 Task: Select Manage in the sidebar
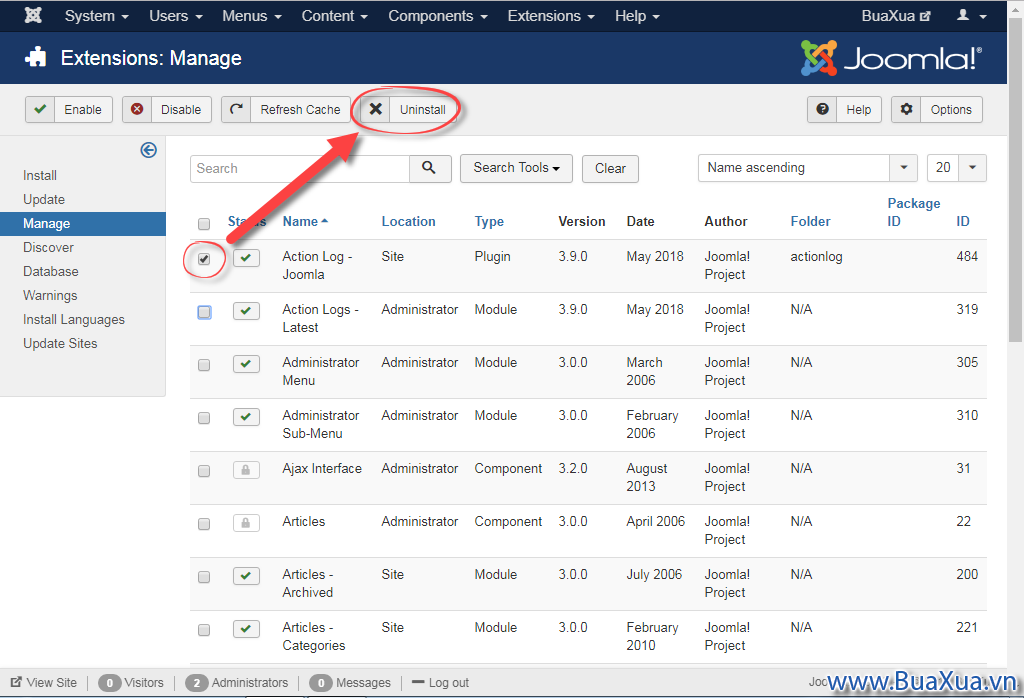(83, 223)
